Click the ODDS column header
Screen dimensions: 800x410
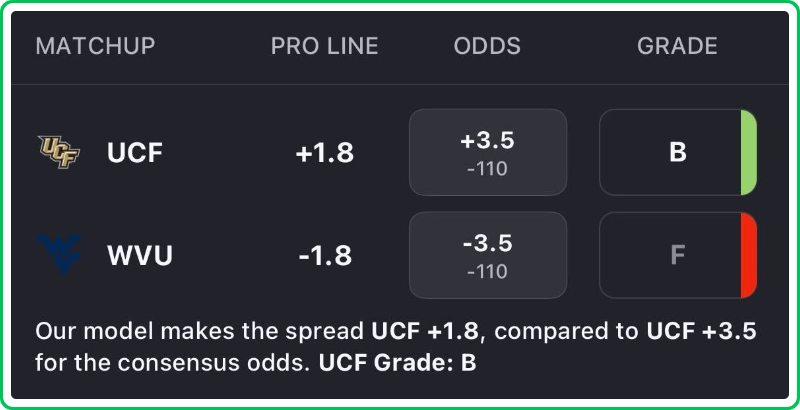pyautogui.click(x=487, y=46)
